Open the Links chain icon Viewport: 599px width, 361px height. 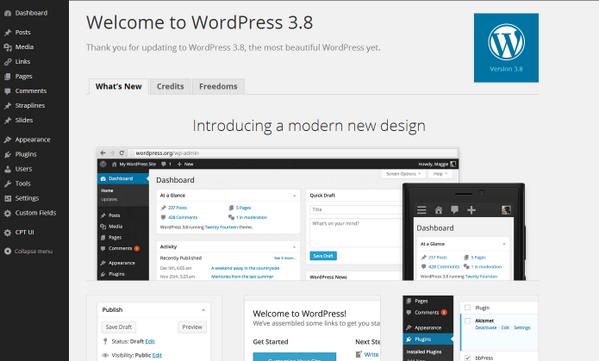tap(7, 62)
